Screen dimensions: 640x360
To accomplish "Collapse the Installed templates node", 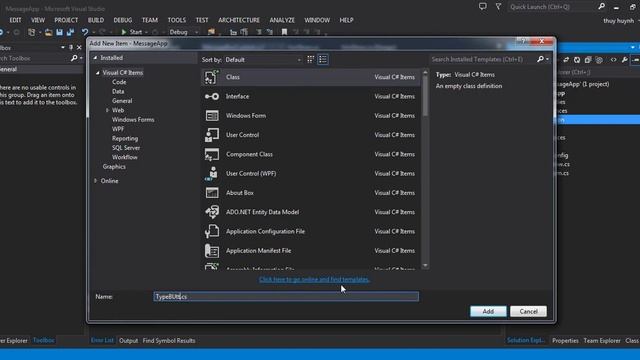I will (95, 58).
